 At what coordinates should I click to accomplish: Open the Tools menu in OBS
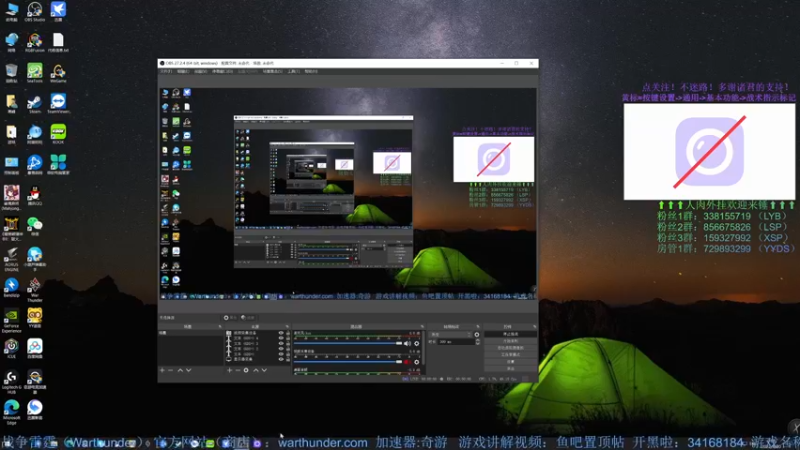pyautogui.click(x=293, y=71)
